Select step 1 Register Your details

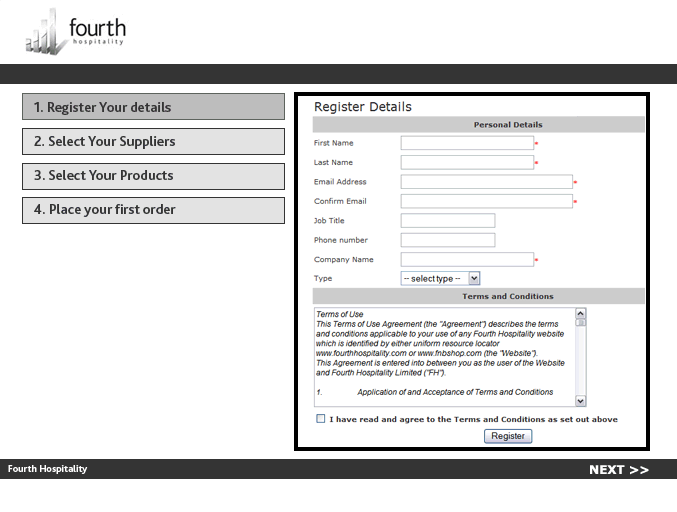pyautogui.click(x=153, y=107)
